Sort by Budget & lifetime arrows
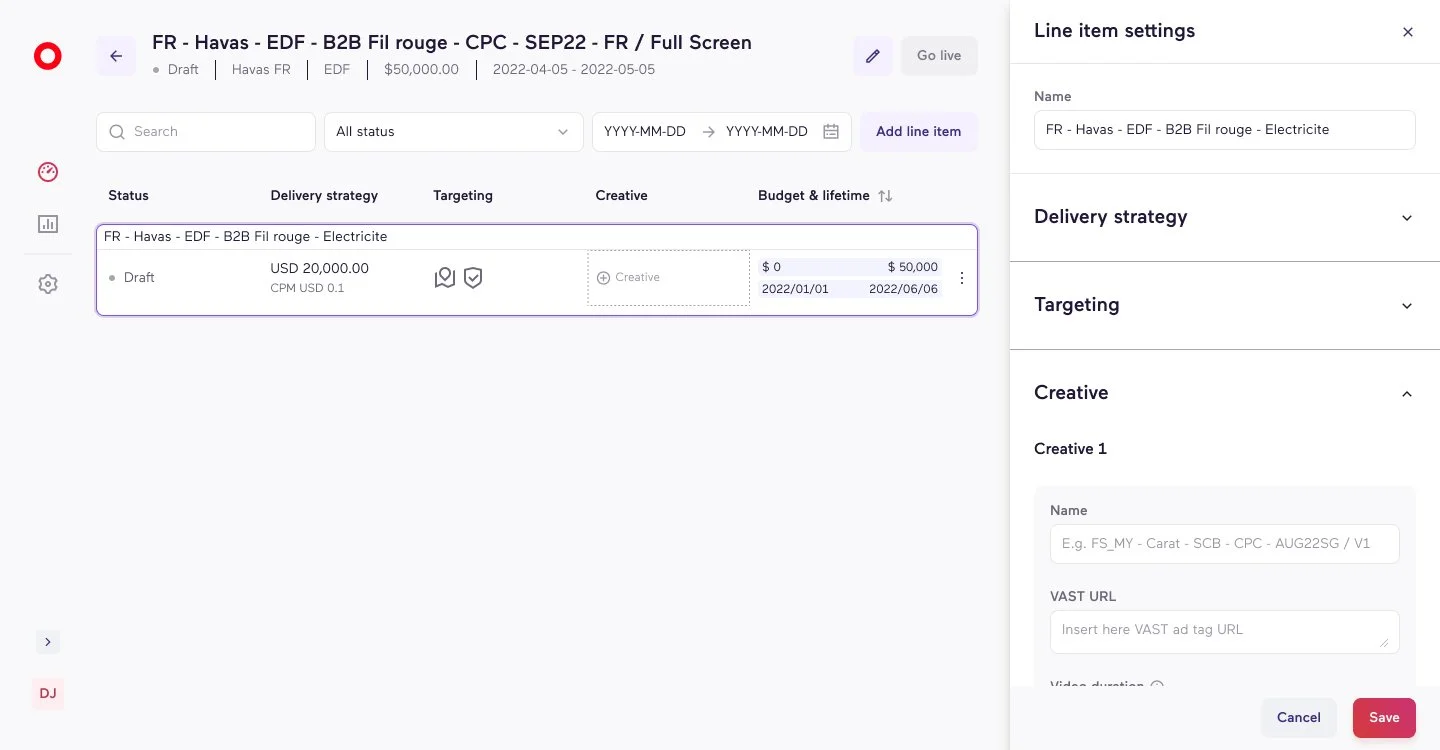Screen dimensions: 1440x750 click(x=885, y=196)
